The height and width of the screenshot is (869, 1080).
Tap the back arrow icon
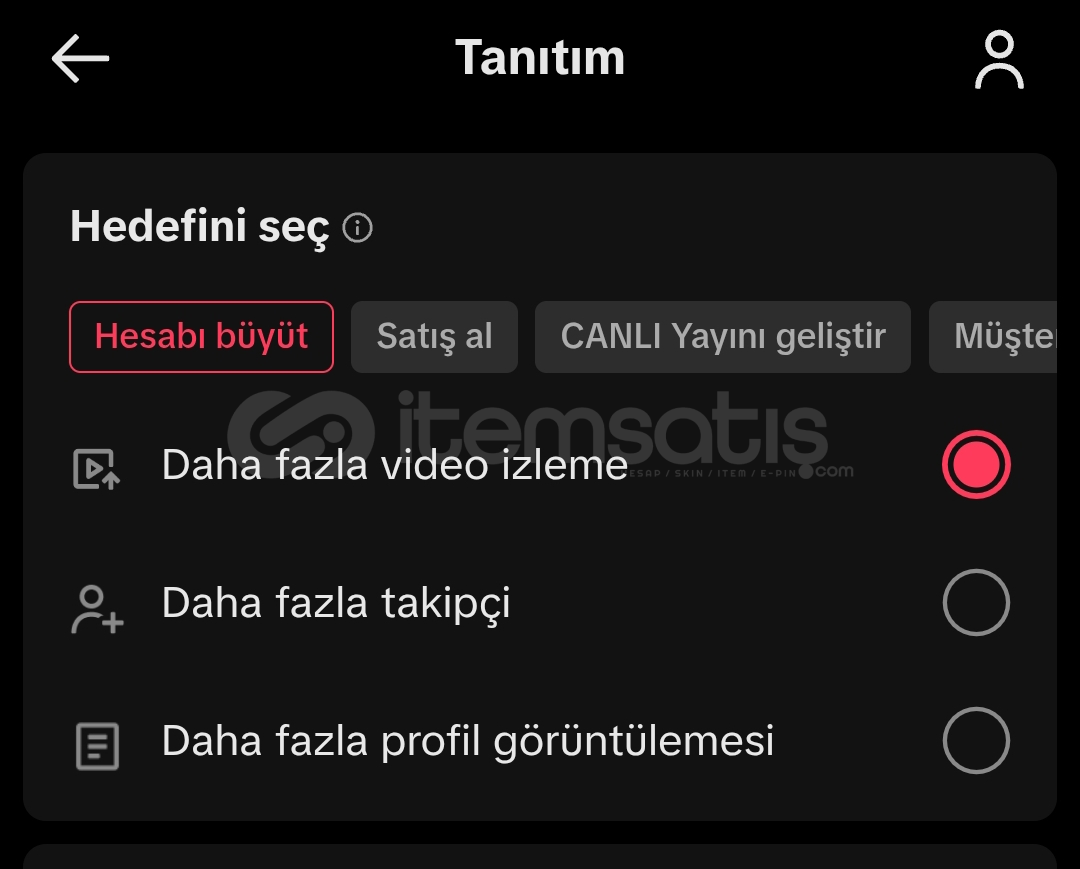[80, 59]
